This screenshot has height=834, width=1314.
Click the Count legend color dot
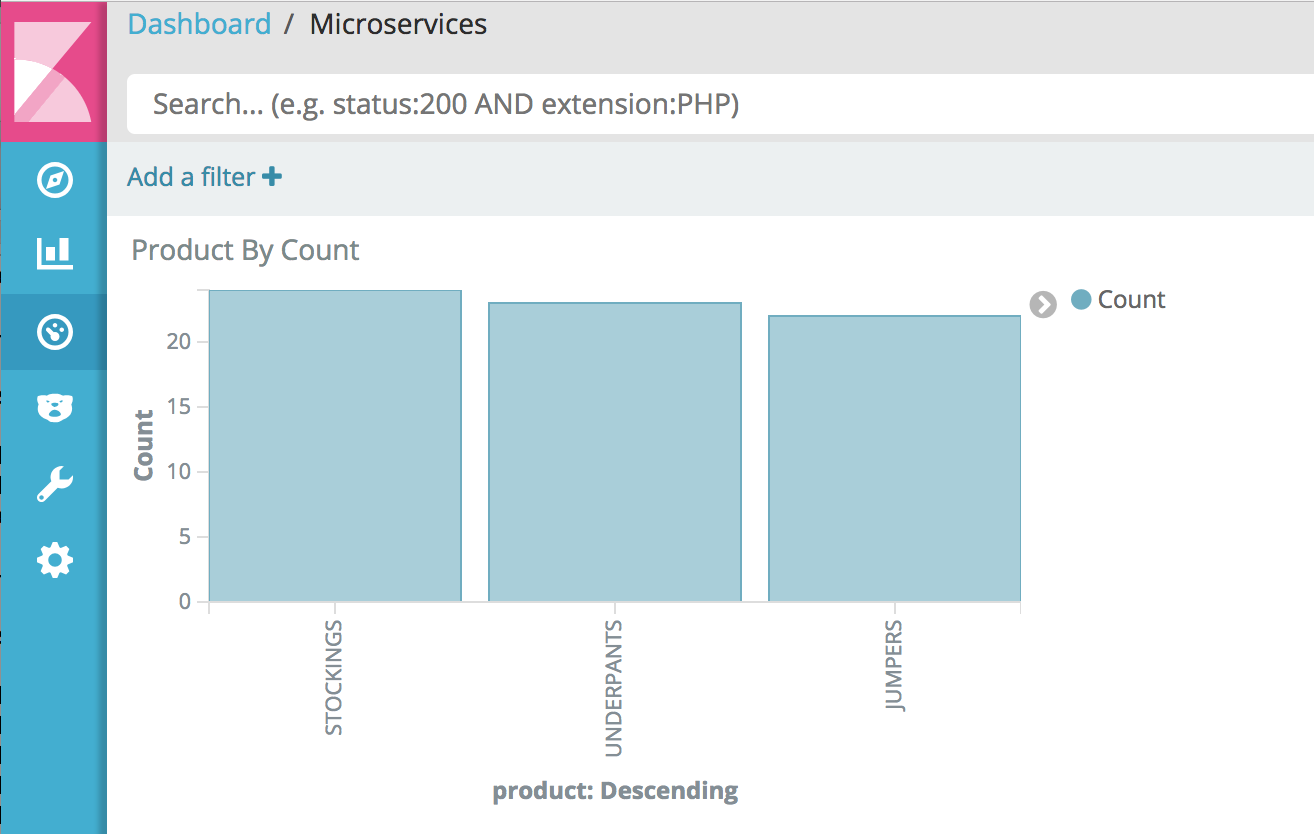tap(1080, 299)
